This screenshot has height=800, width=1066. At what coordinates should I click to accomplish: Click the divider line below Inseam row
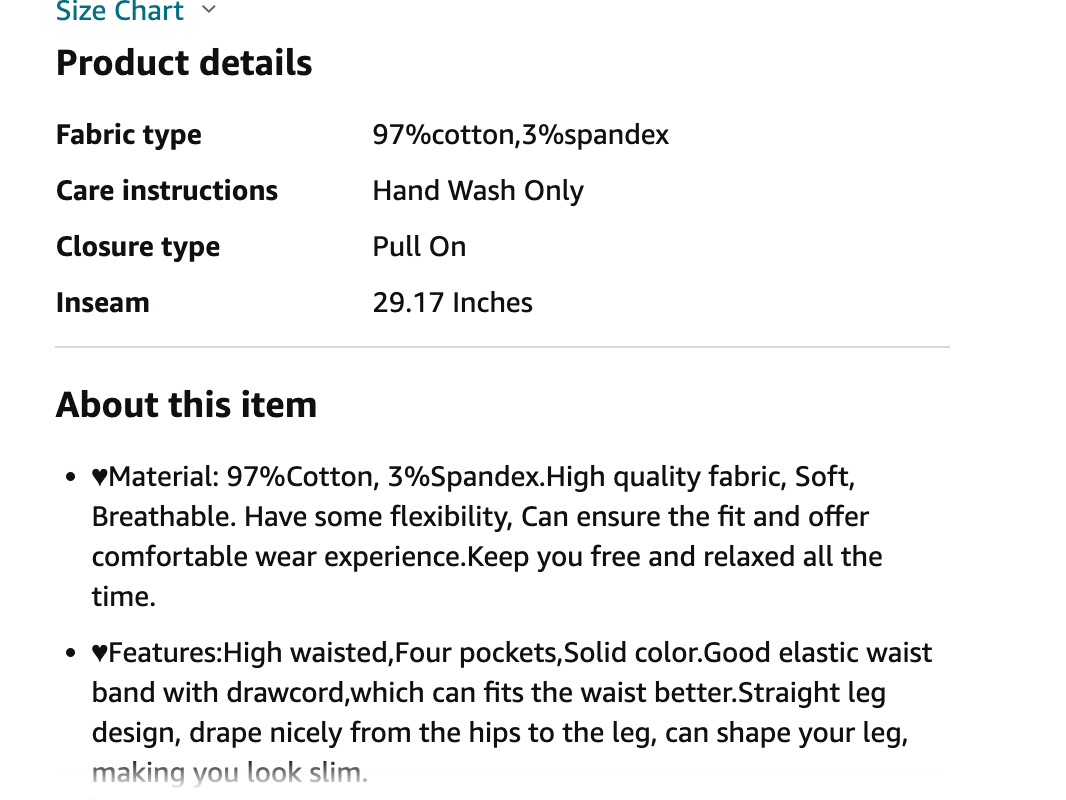tap(502, 347)
